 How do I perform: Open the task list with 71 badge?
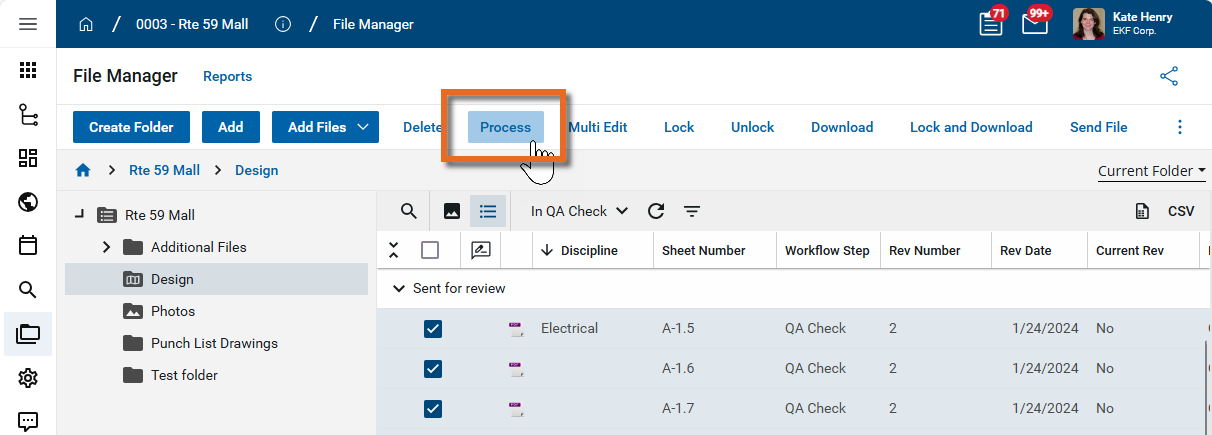point(990,24)
